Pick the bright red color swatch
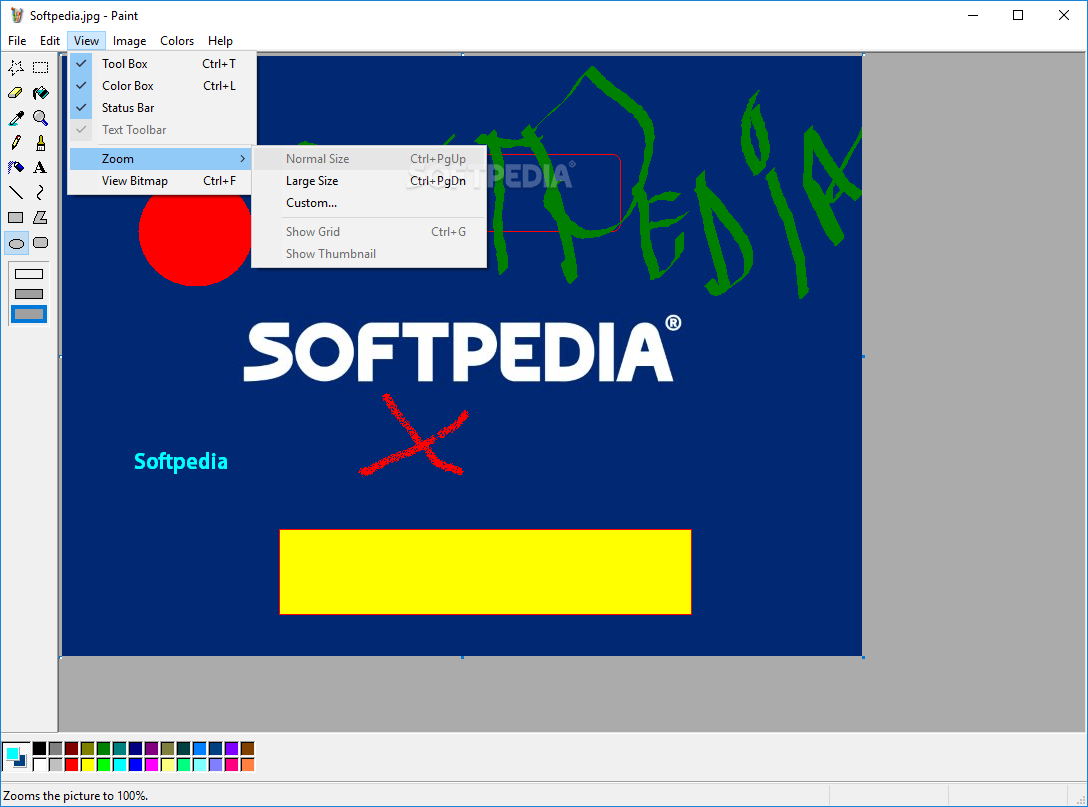 [71, 764]
